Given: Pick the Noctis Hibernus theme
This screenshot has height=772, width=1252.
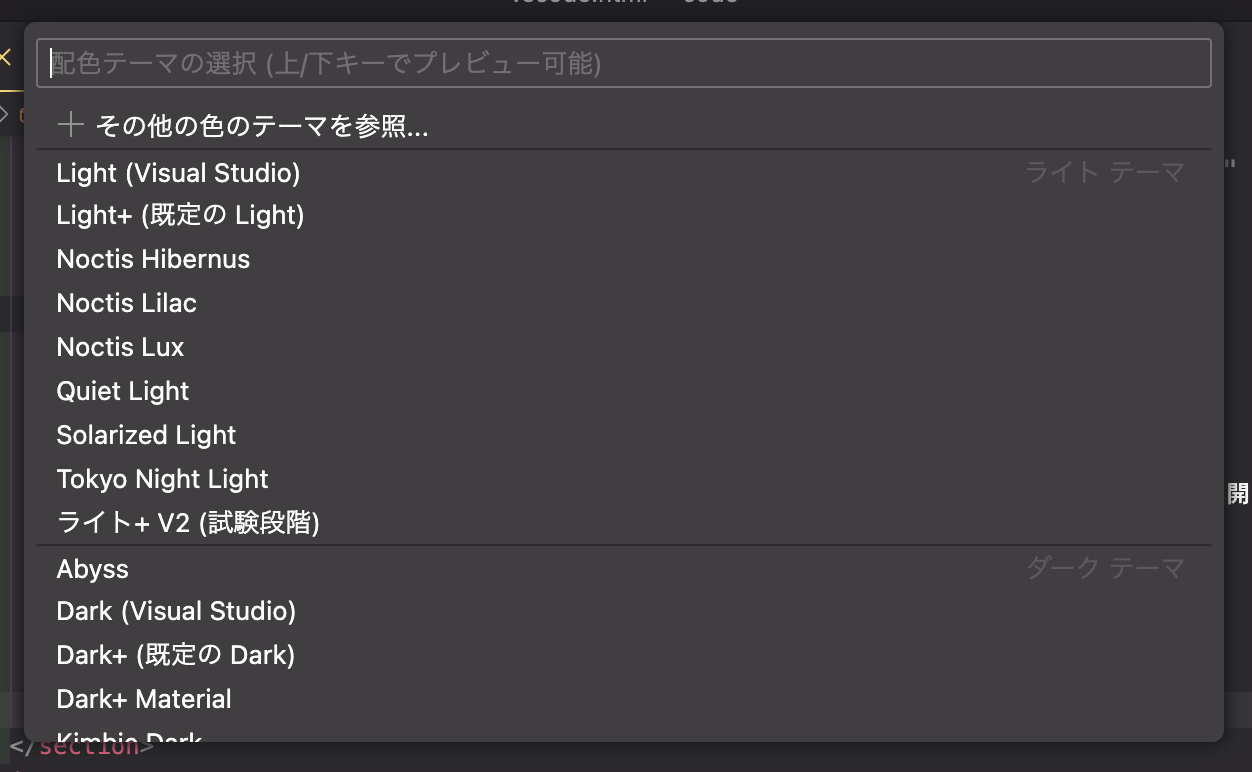Looking at the screenshot, I should tap(153, 259).
